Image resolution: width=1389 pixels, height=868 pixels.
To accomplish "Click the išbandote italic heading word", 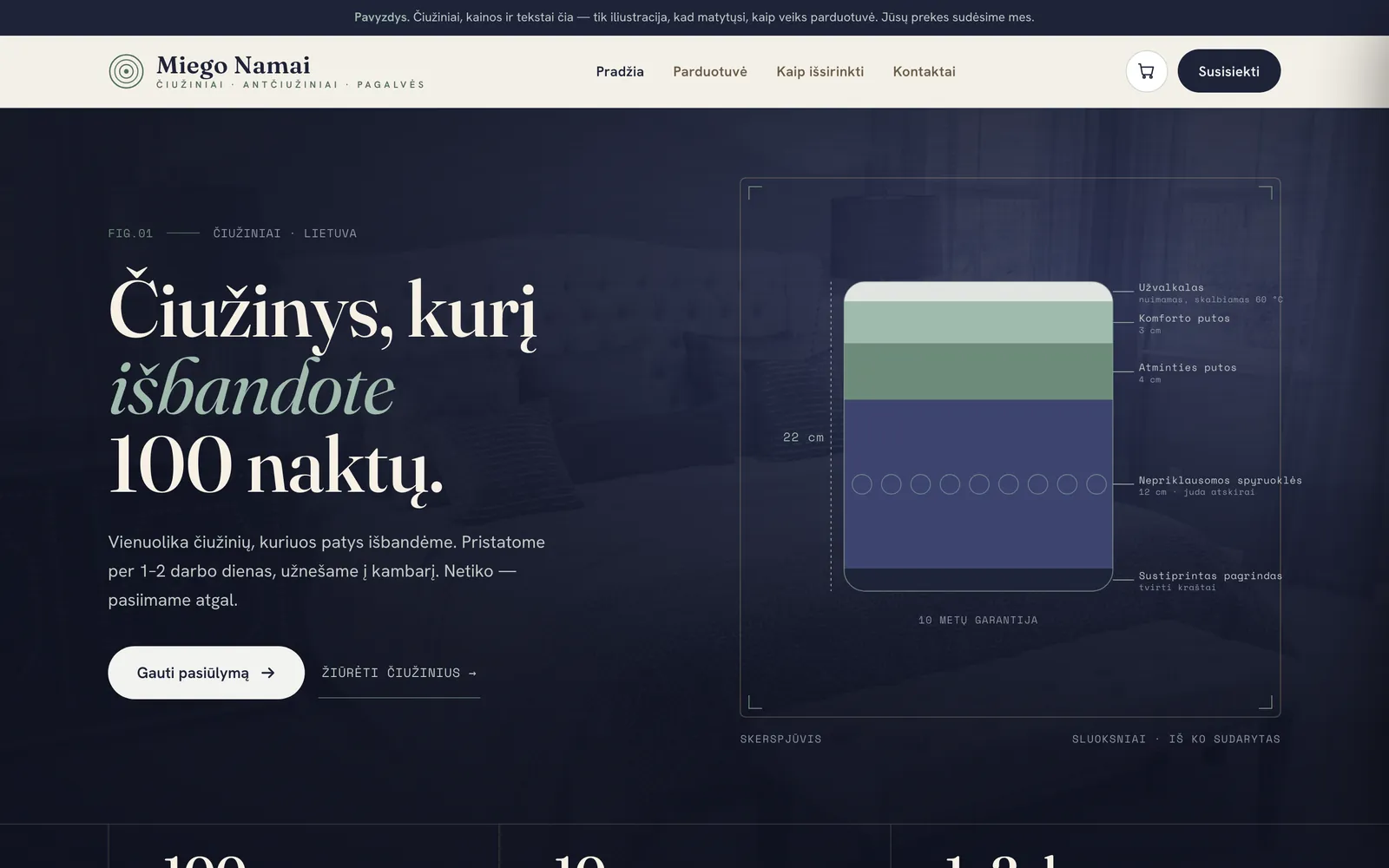I will 252,388.
